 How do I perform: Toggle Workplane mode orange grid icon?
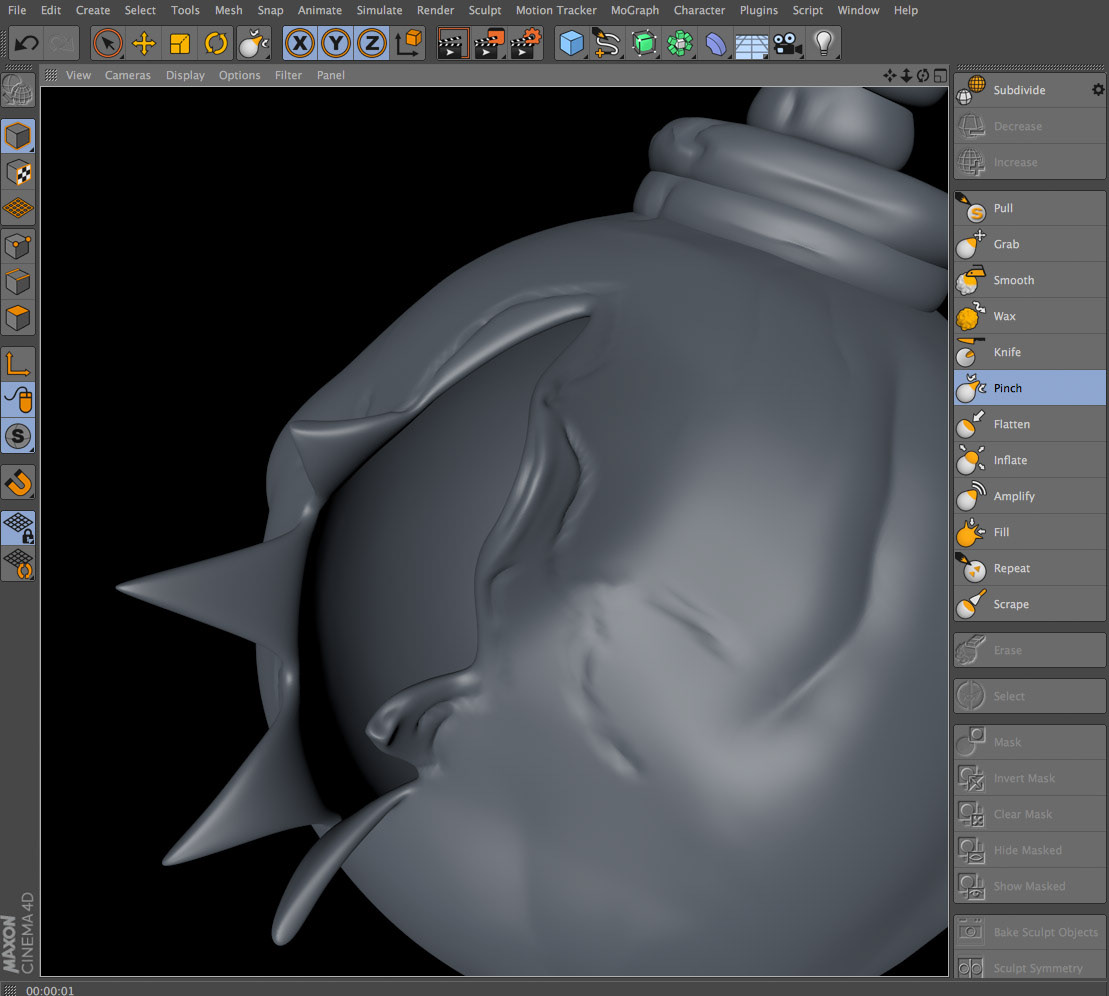coord(18,208)
